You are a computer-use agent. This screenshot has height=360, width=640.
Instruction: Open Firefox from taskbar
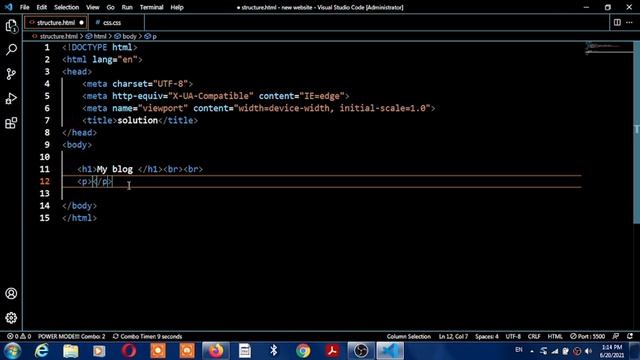(216, 351)
